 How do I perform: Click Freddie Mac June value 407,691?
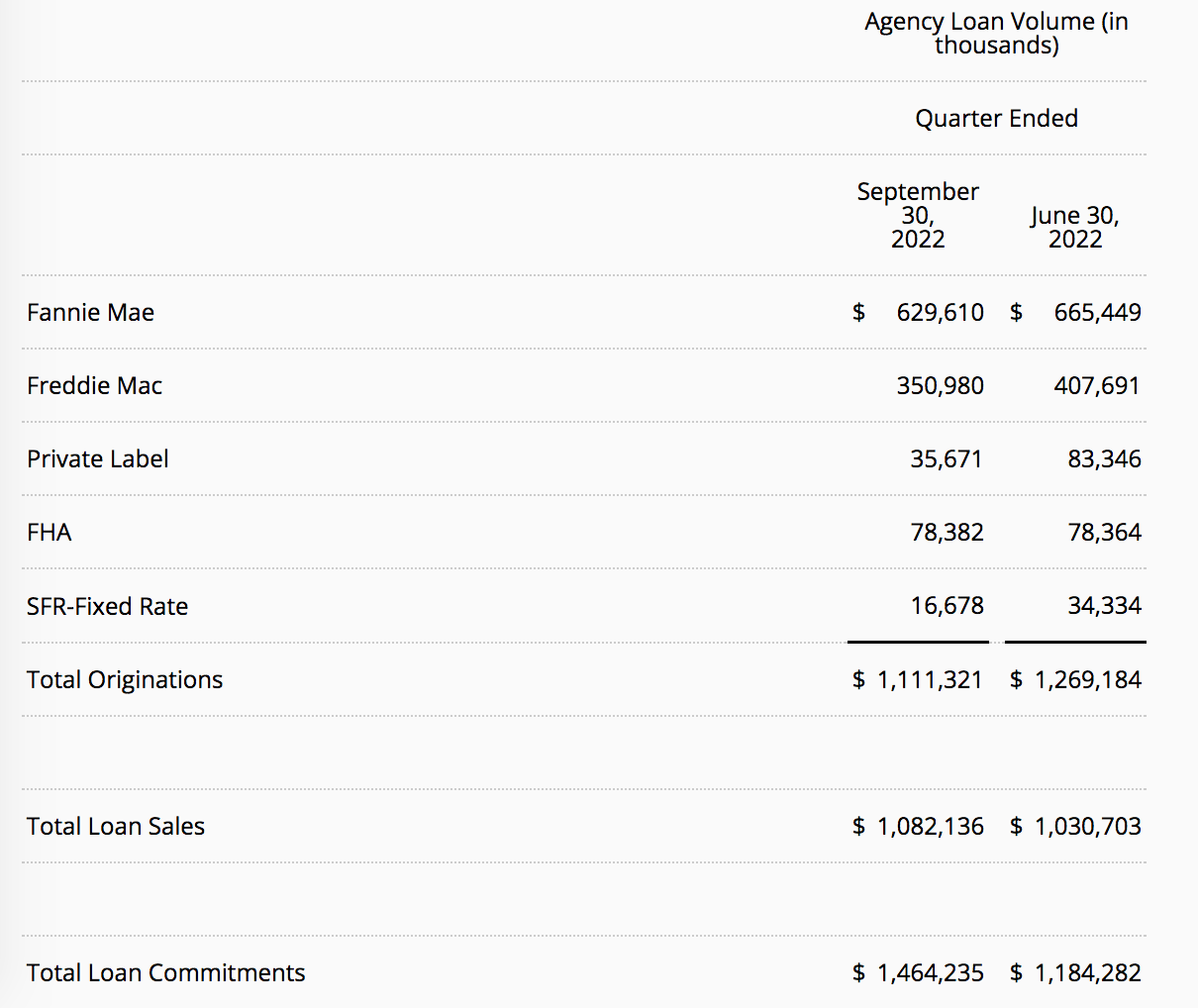pyautogui.click(x=1097, y=386)
